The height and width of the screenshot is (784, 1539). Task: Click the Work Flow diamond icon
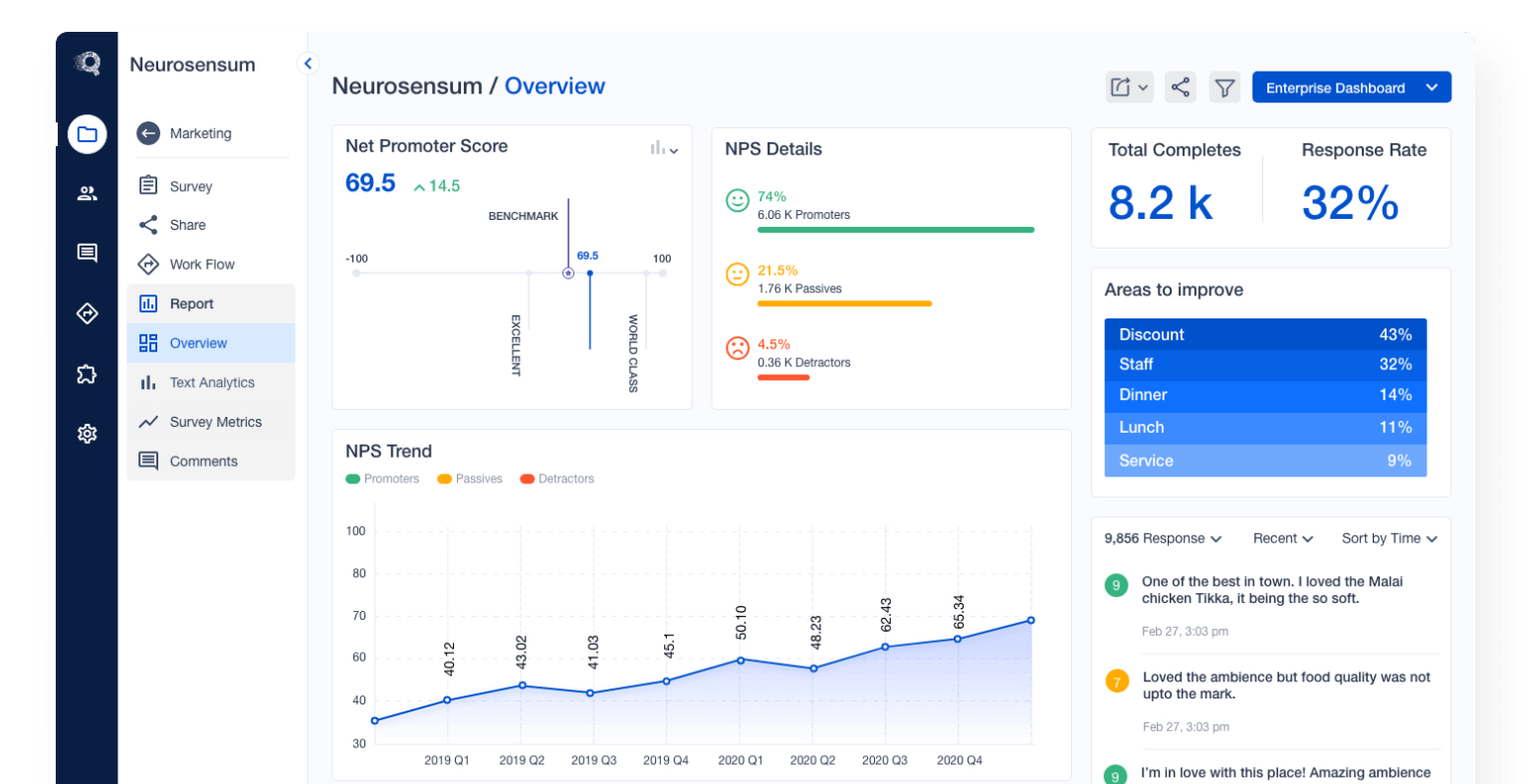coord(148,265)
